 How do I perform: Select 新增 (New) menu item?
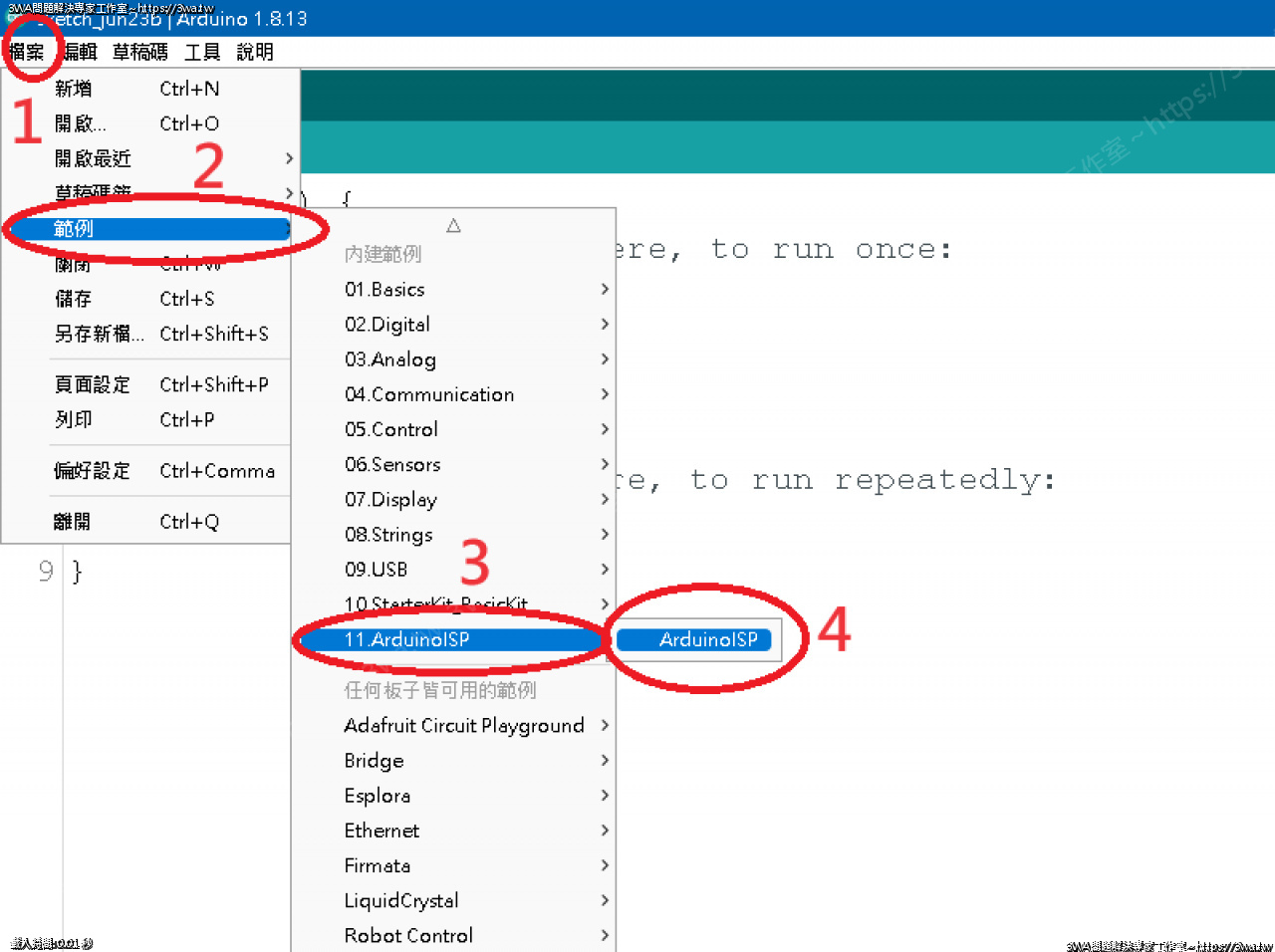[74, 89]
